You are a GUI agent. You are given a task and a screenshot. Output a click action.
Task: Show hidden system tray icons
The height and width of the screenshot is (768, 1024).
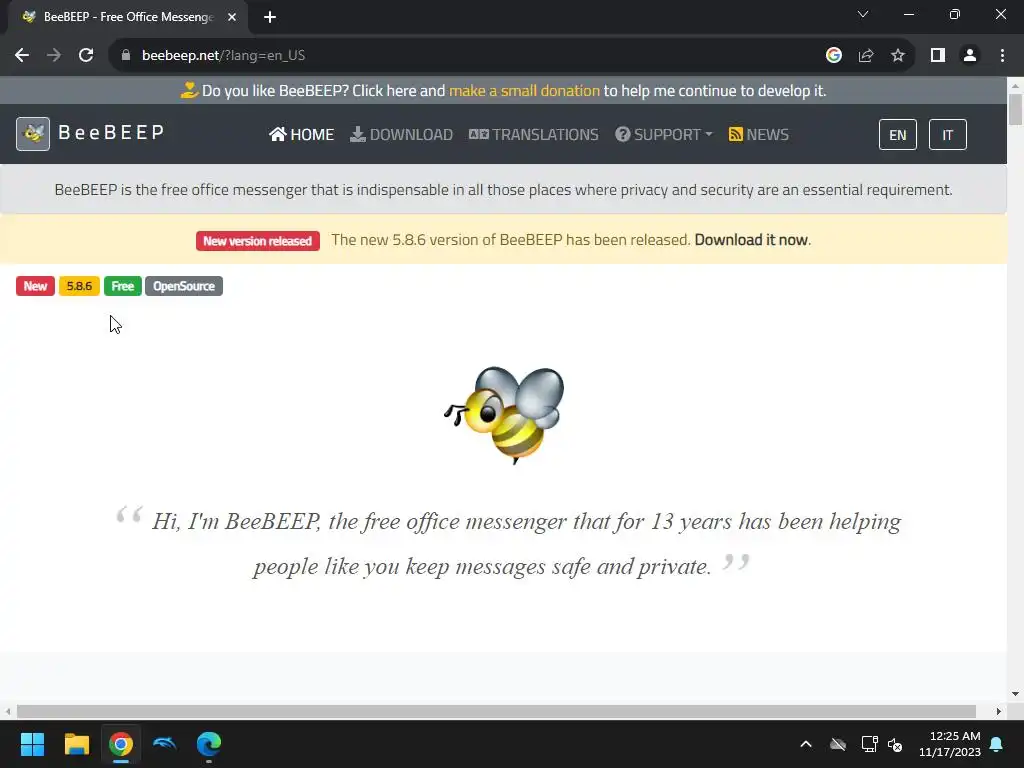coord(806,744)
